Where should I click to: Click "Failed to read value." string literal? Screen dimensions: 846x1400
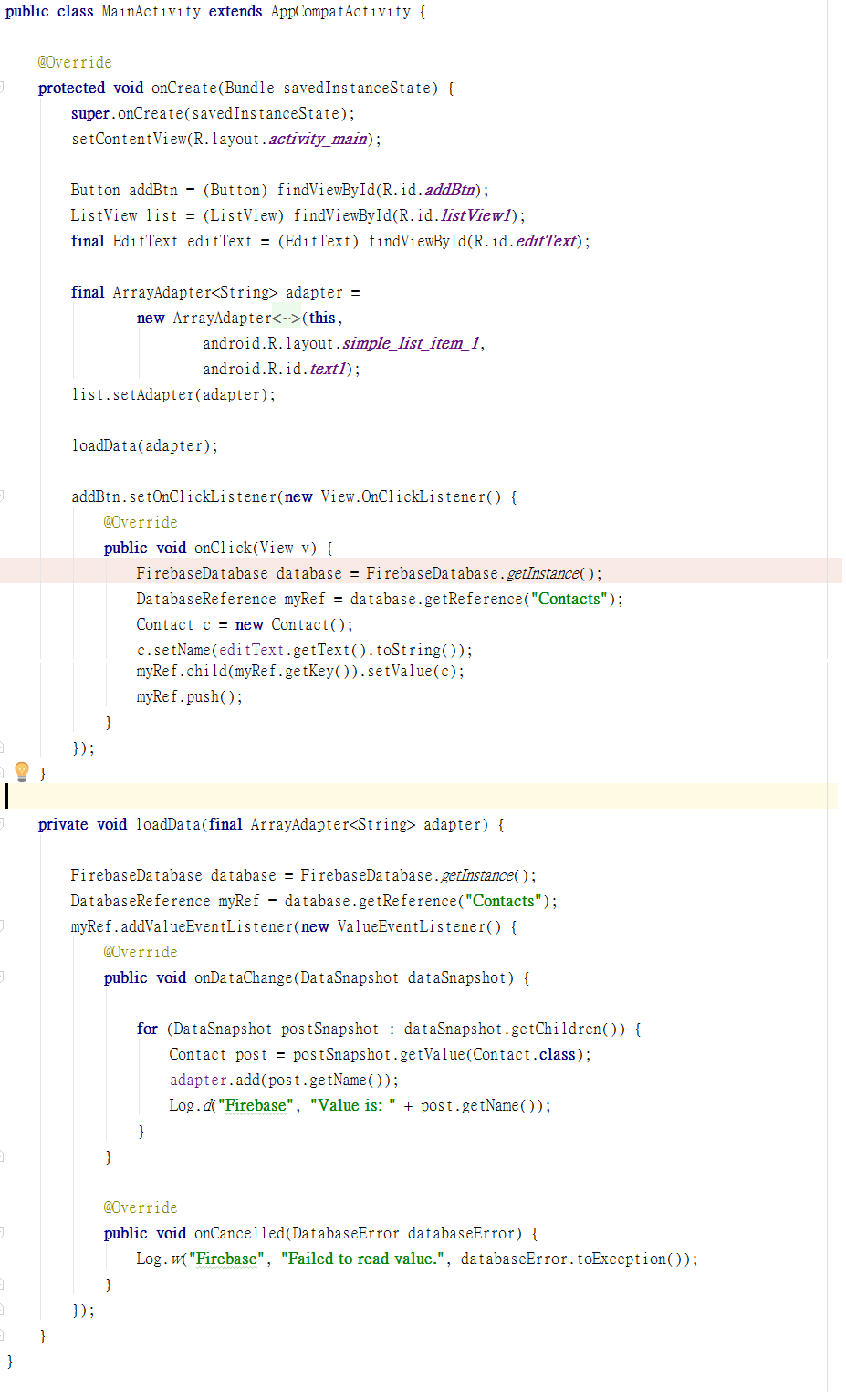[363, 1259]
